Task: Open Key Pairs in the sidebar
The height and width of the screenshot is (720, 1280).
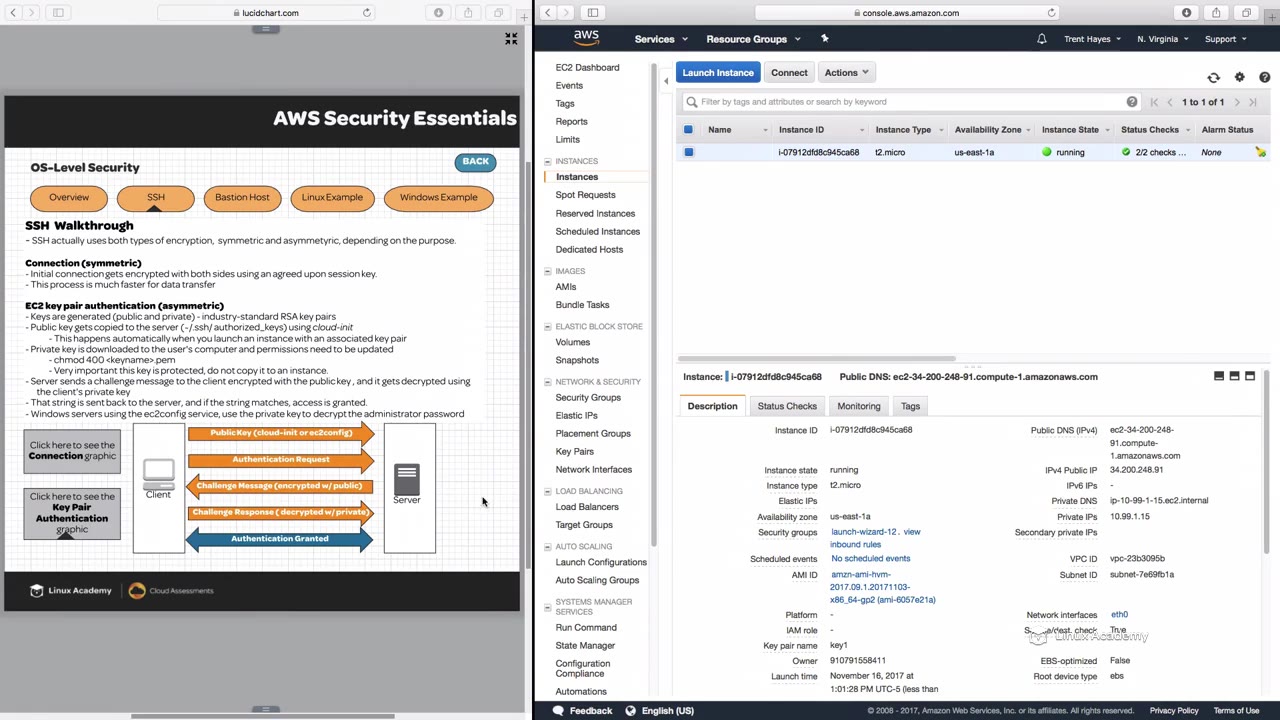Action: [575, 451]
